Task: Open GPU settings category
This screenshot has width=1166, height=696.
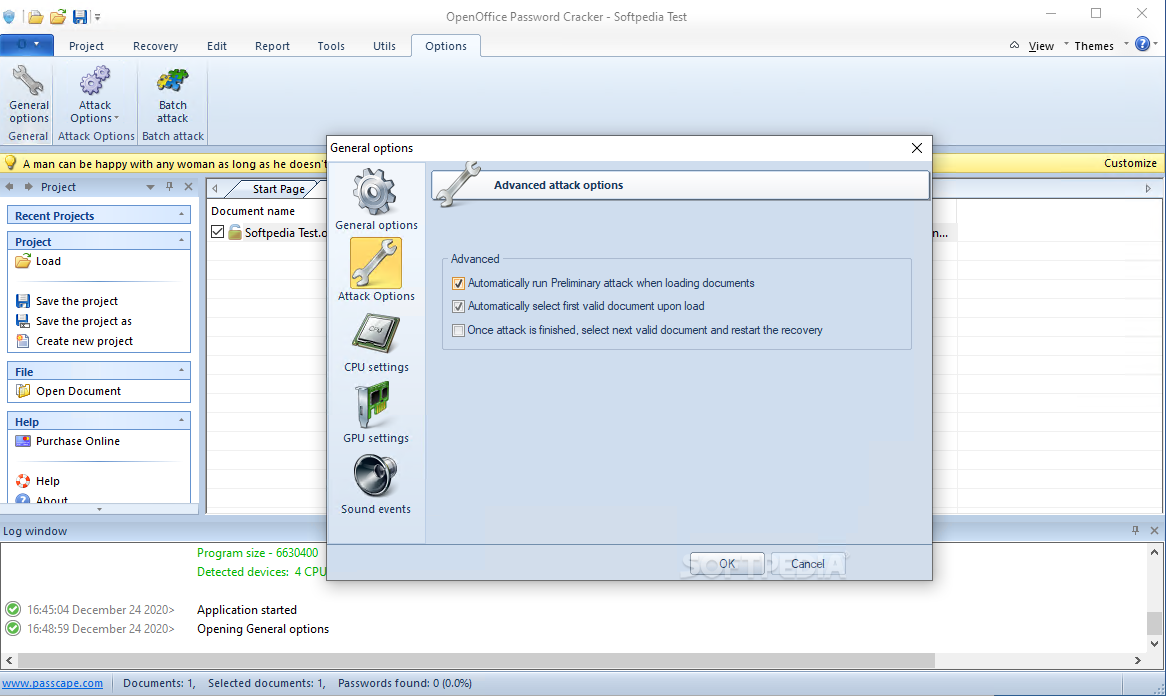Action: tap(376, 413)
